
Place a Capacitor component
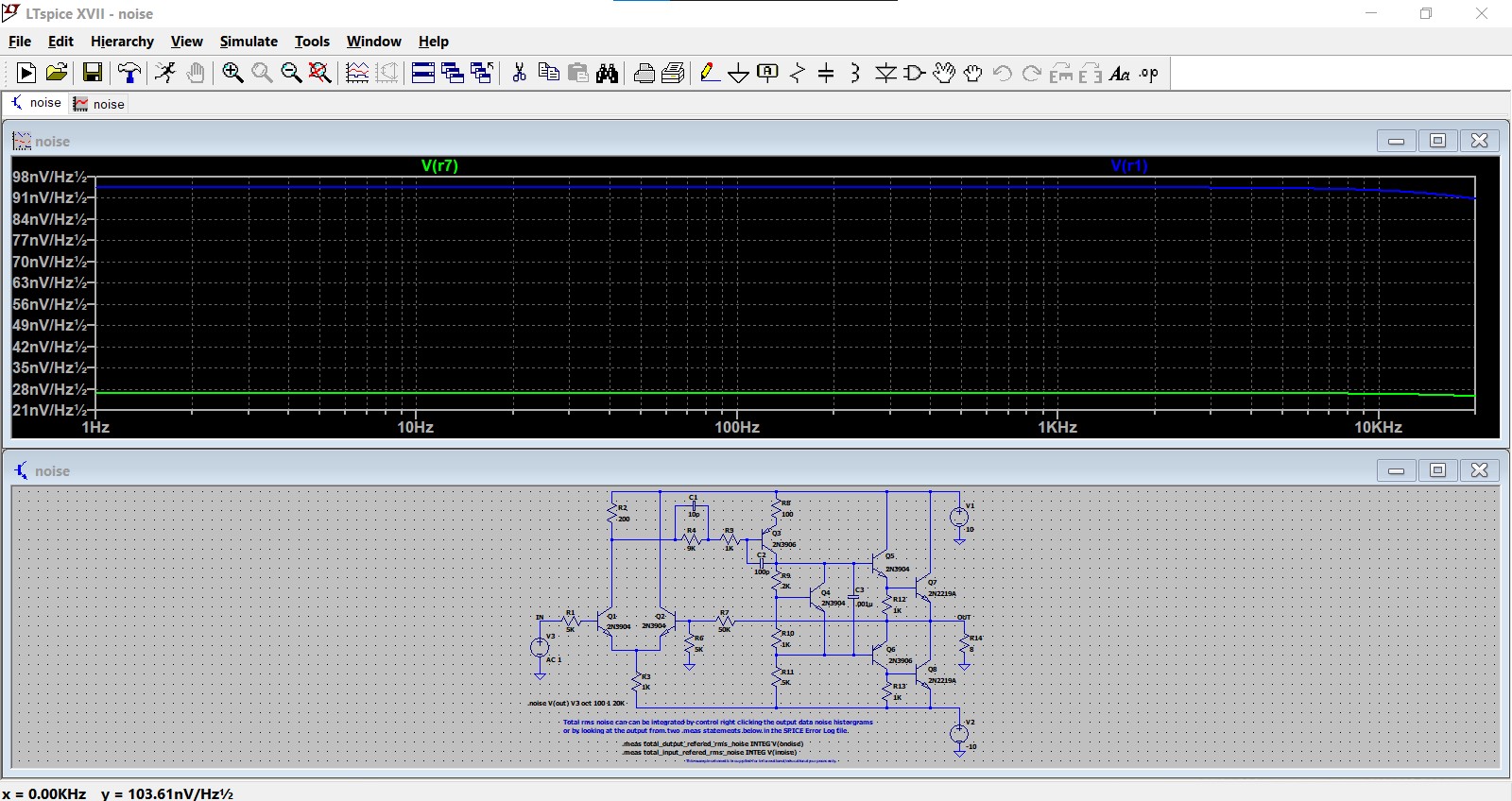tap(826, 73)
